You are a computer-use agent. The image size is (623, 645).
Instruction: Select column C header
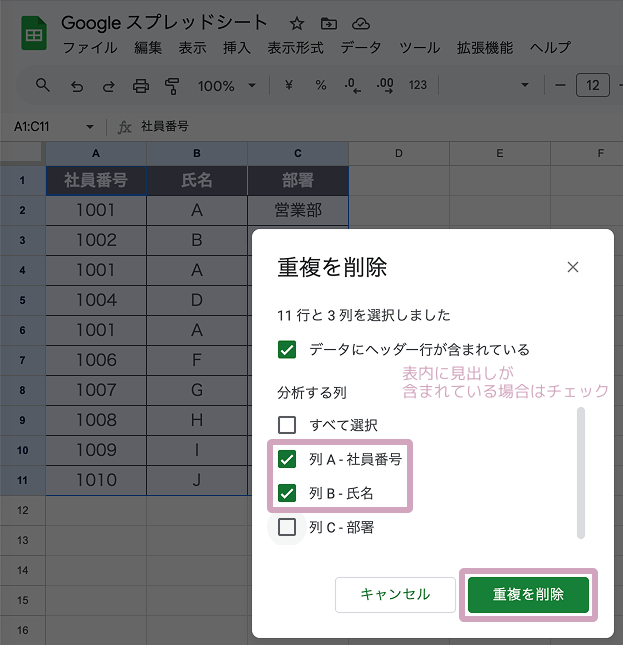pos(298,153)
